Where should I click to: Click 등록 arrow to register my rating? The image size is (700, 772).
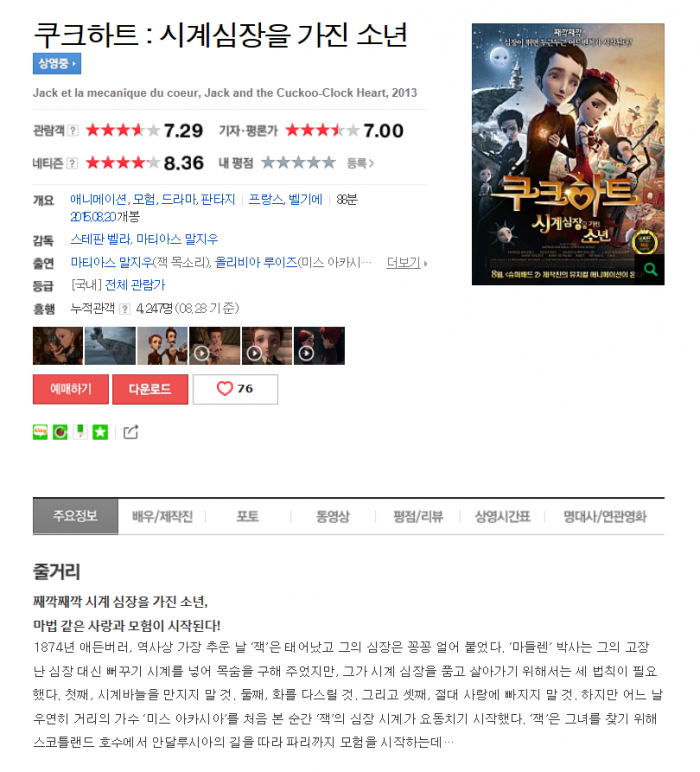tap(360, 163)
